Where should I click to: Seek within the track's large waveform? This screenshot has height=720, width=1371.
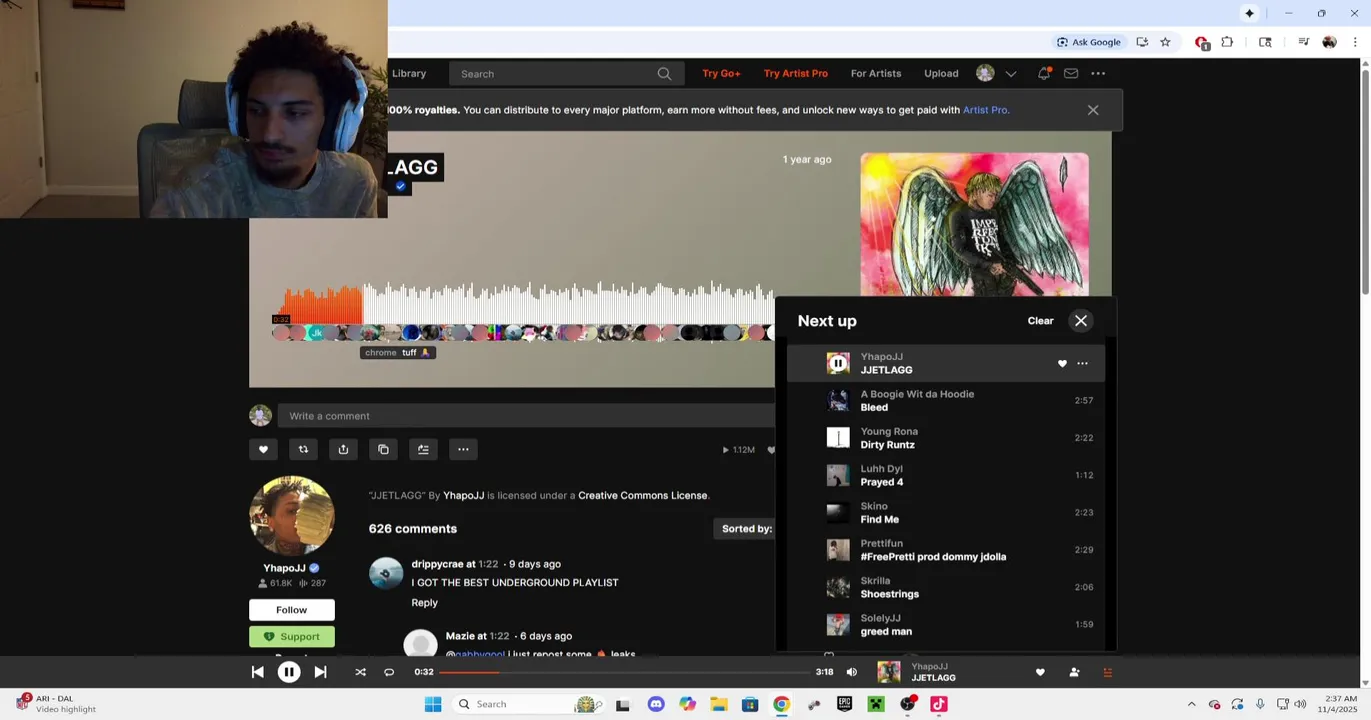click(x=522, y=305)
